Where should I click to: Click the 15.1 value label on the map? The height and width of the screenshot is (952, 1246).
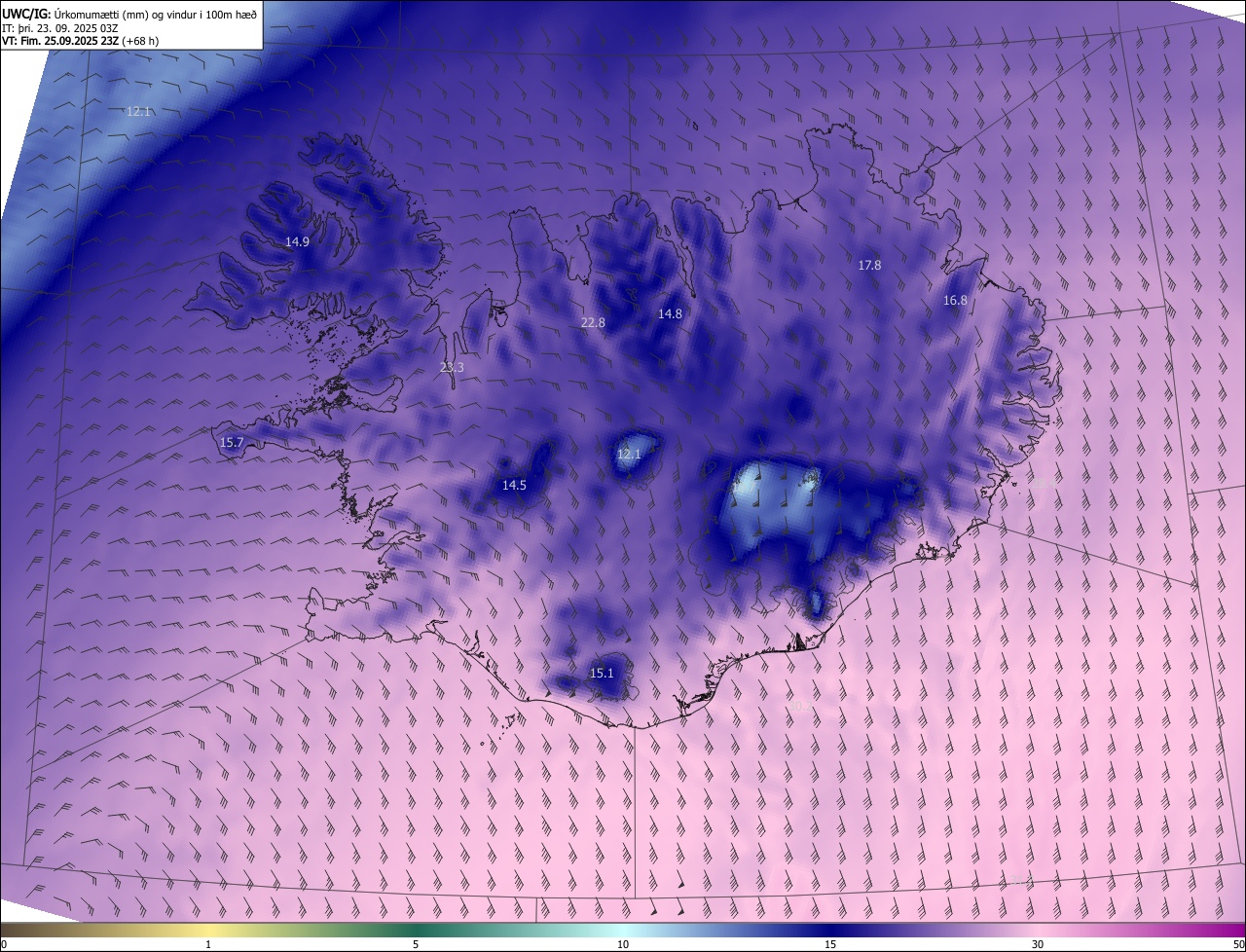point(602,673)
